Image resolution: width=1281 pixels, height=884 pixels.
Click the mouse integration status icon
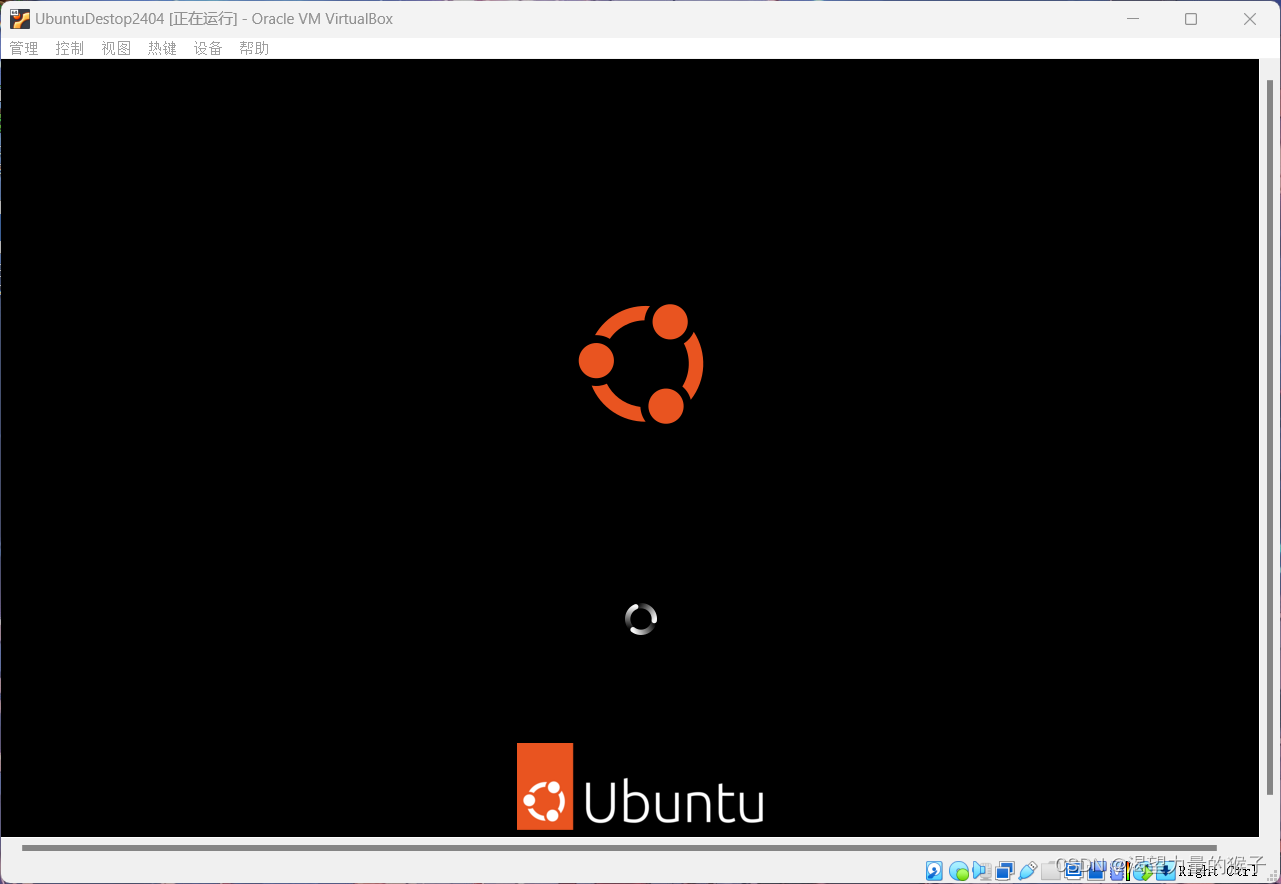point(1142,871)
